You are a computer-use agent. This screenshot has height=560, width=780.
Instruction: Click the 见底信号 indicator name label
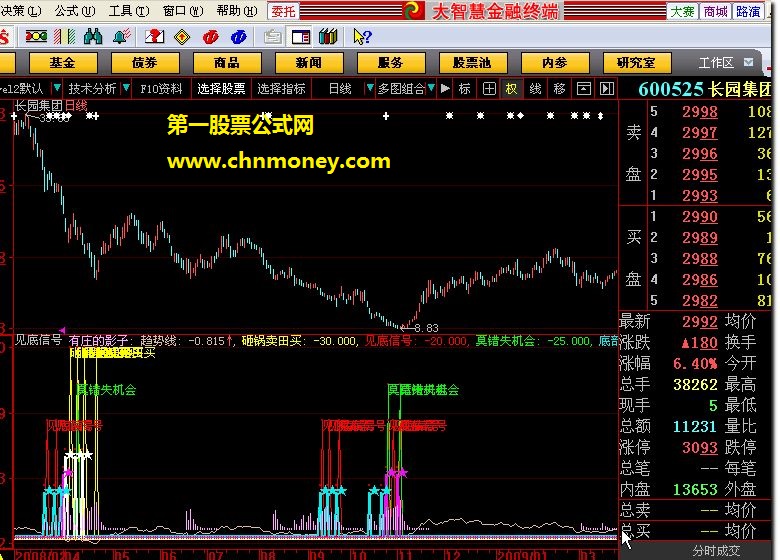point(38,340)
